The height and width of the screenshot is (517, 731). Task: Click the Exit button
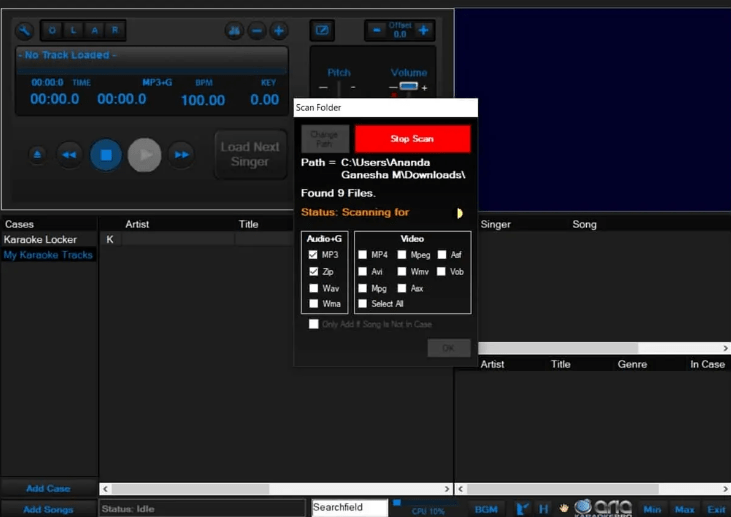click(716, 510)
